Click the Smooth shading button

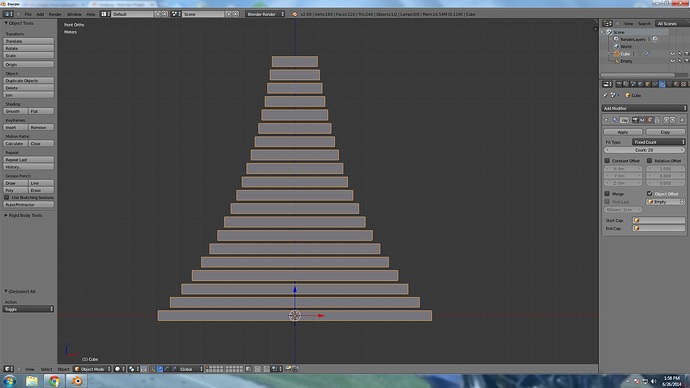[15, 111]
